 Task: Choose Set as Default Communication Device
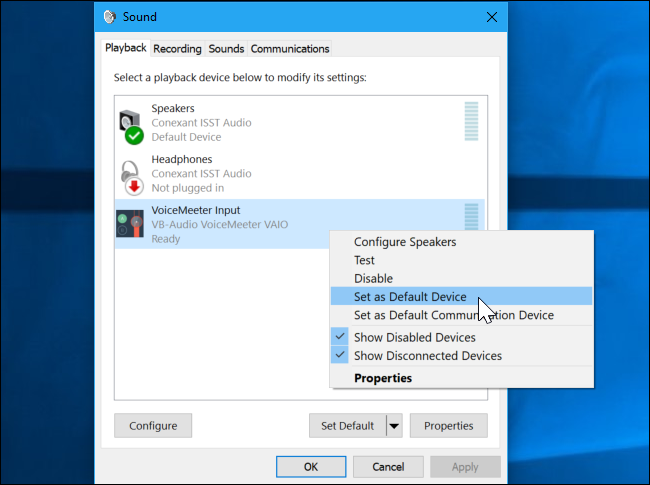pos(462,315)
